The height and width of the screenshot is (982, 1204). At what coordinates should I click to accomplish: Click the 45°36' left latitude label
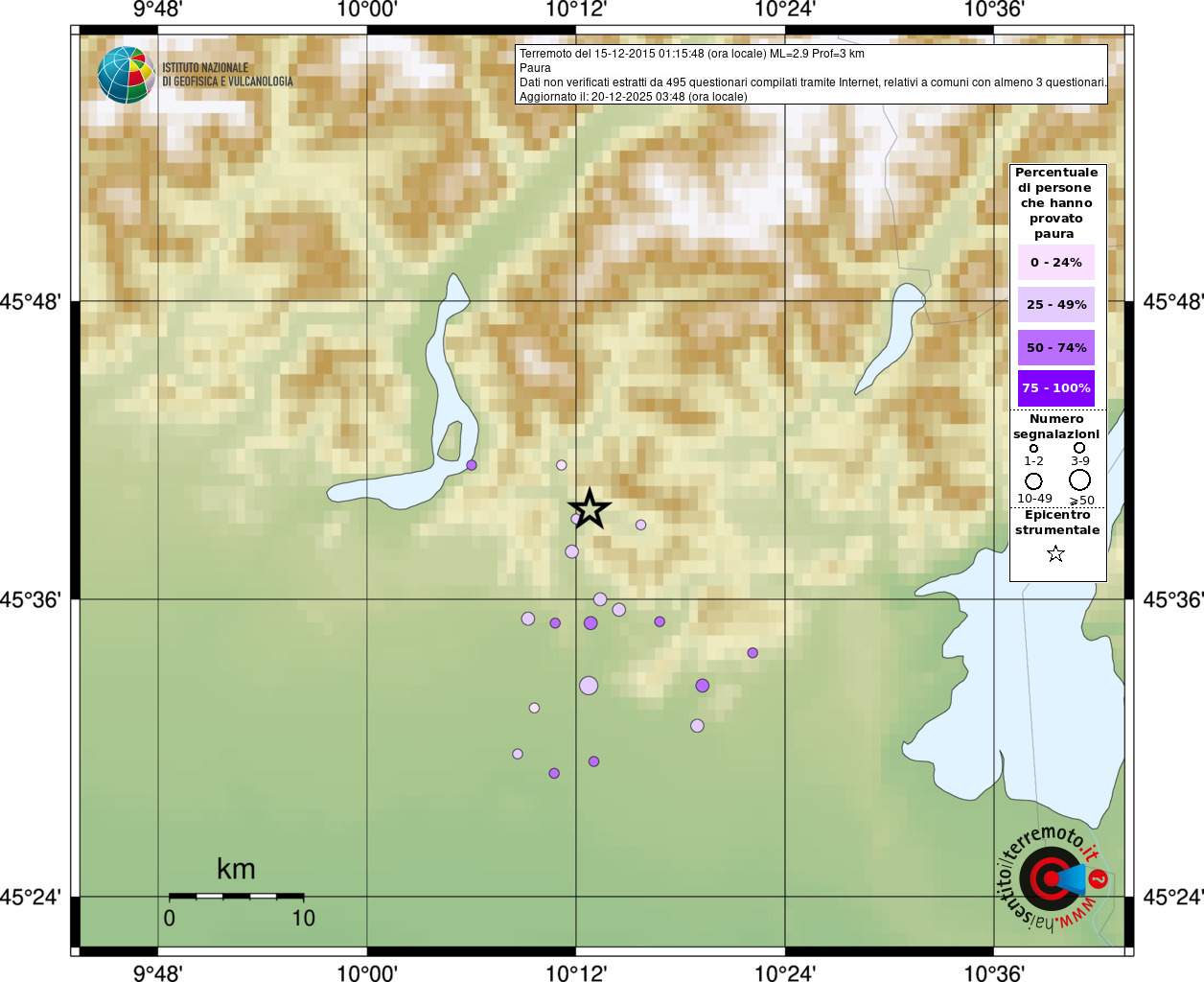point(31,599)
